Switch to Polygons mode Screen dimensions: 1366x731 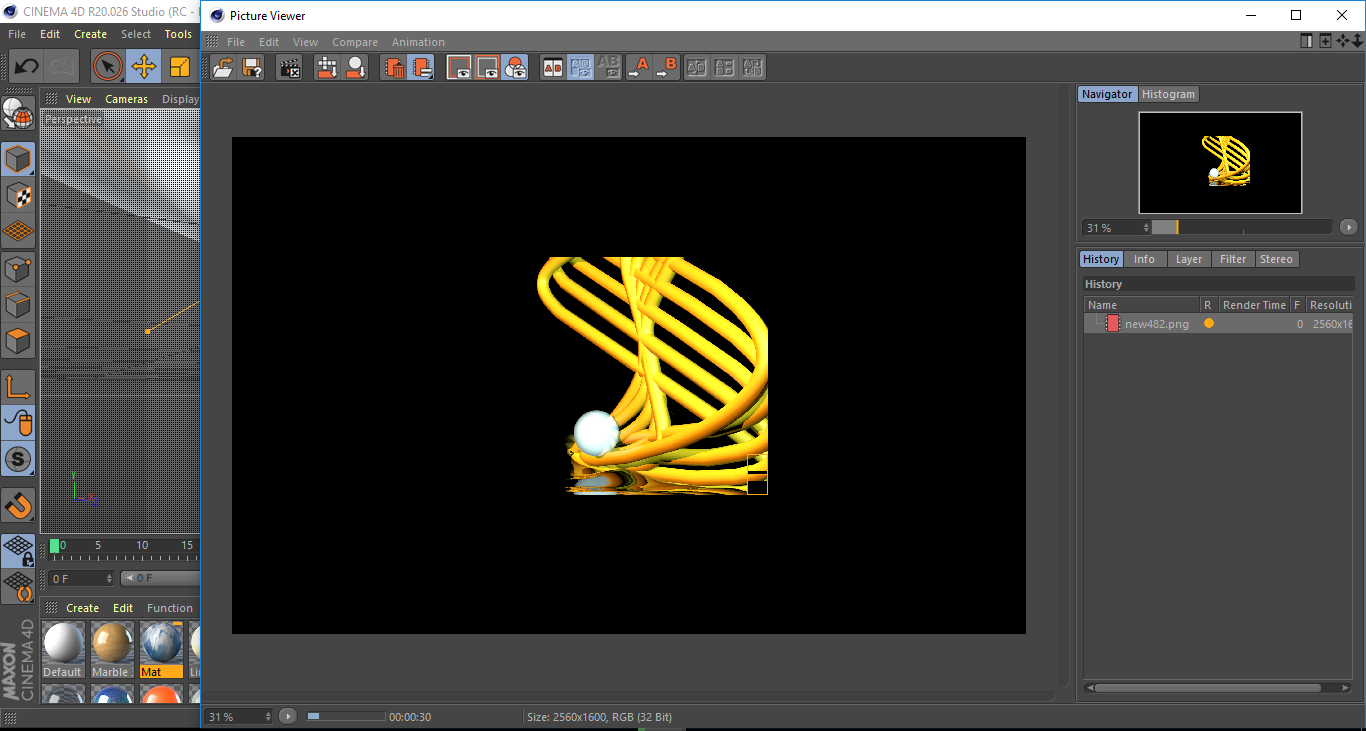(x=17, y=341)
